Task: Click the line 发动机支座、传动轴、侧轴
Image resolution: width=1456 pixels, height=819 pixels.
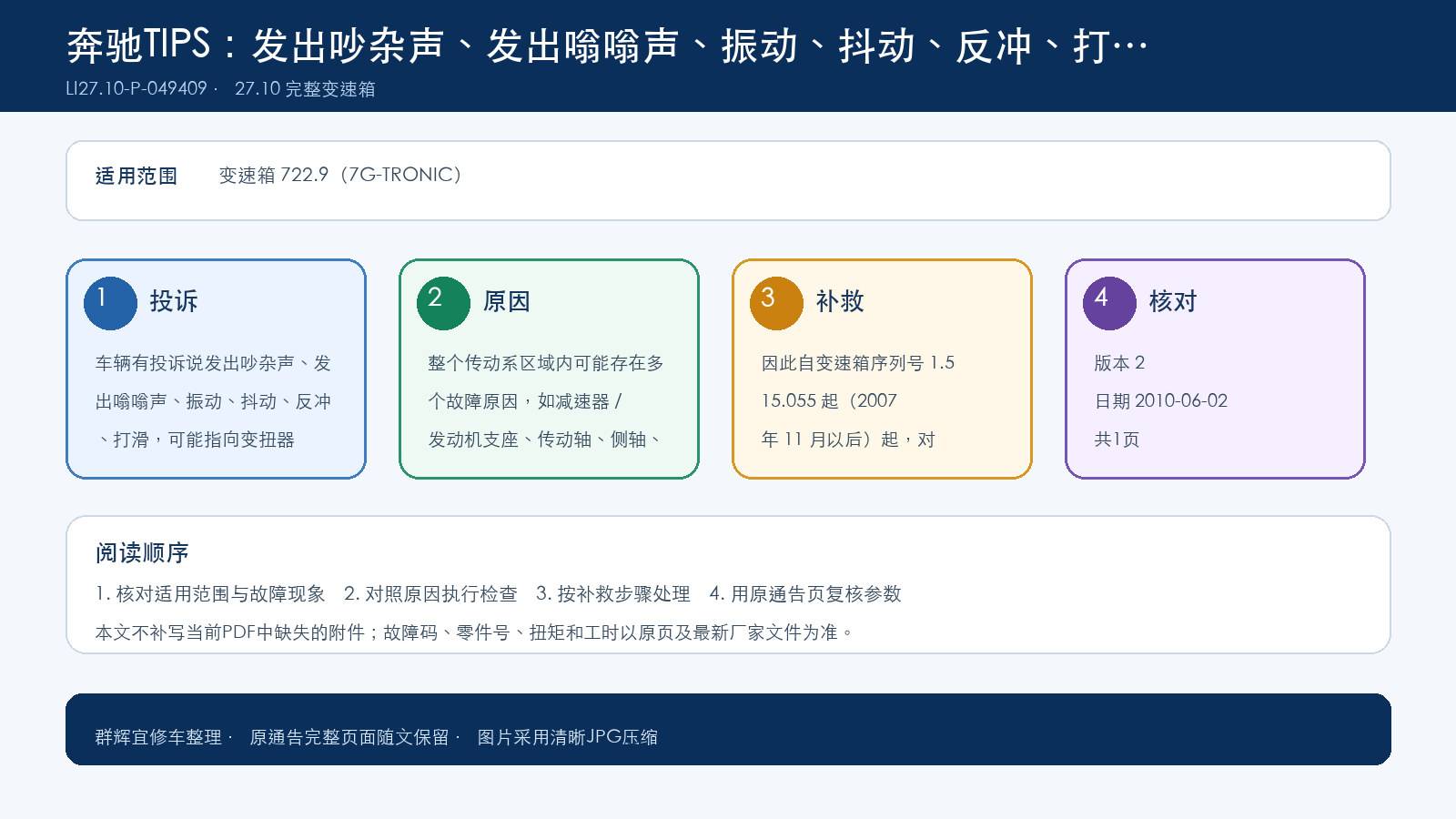Action: 544,440
